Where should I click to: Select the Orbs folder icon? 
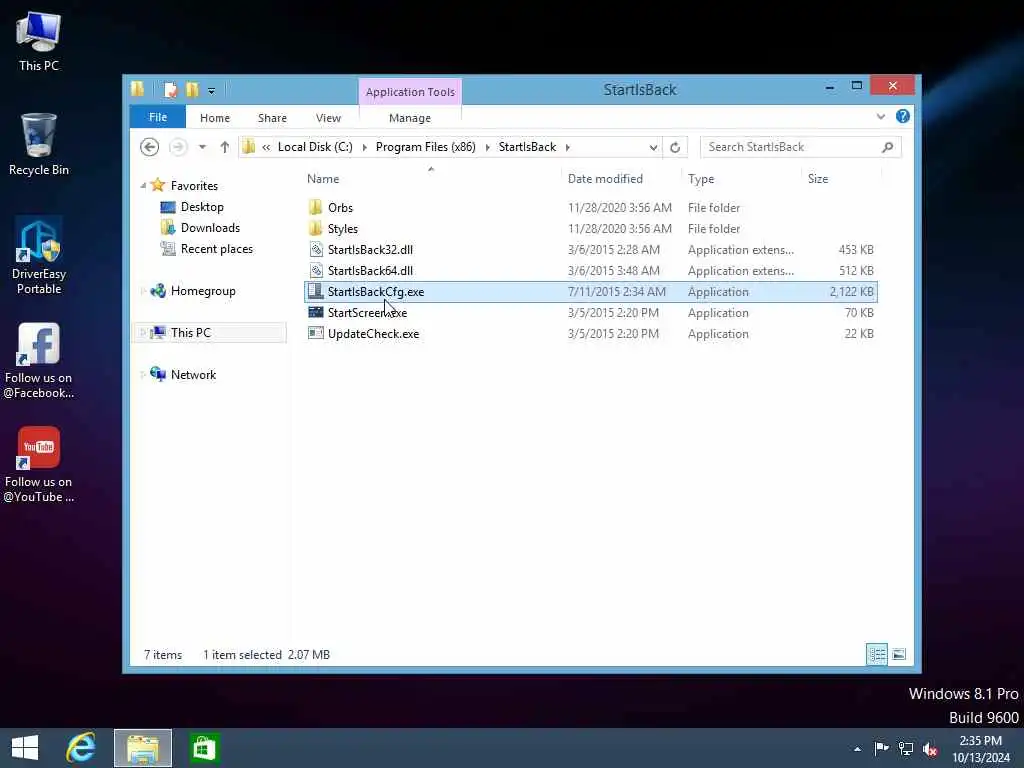[315, 207]
